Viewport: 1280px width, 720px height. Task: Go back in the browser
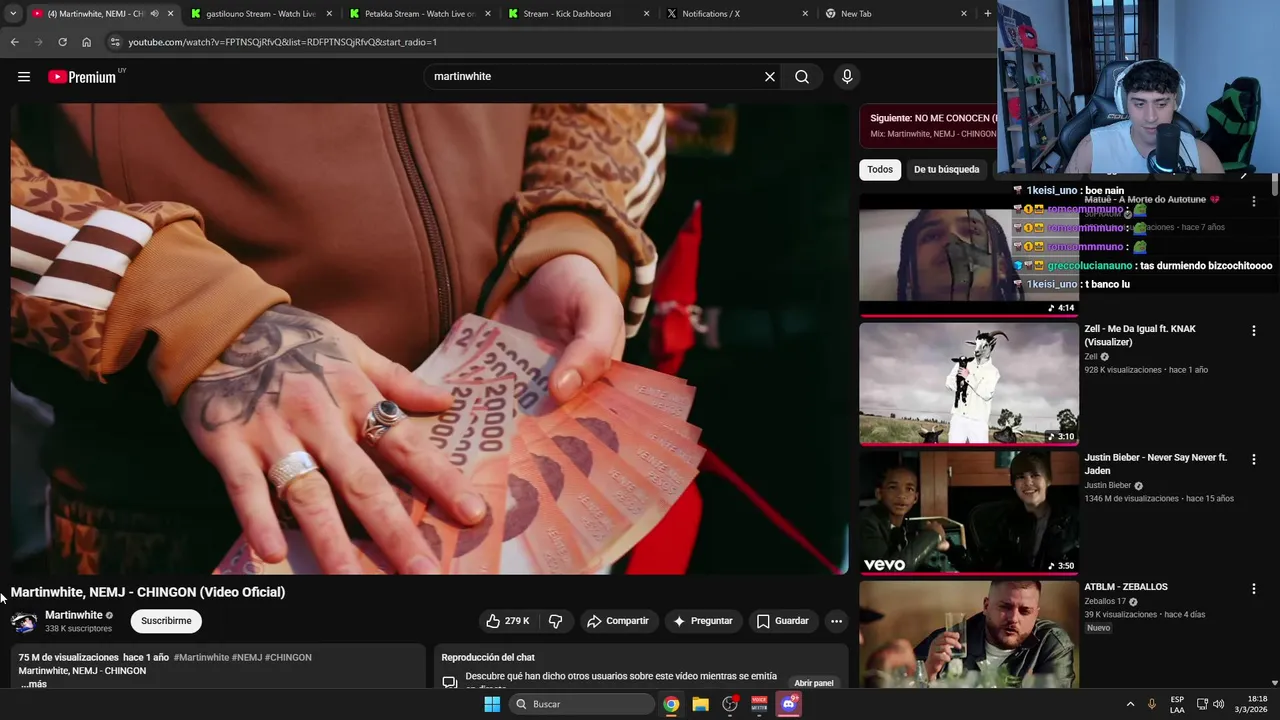pyautogui.click(x=14, y=42)
